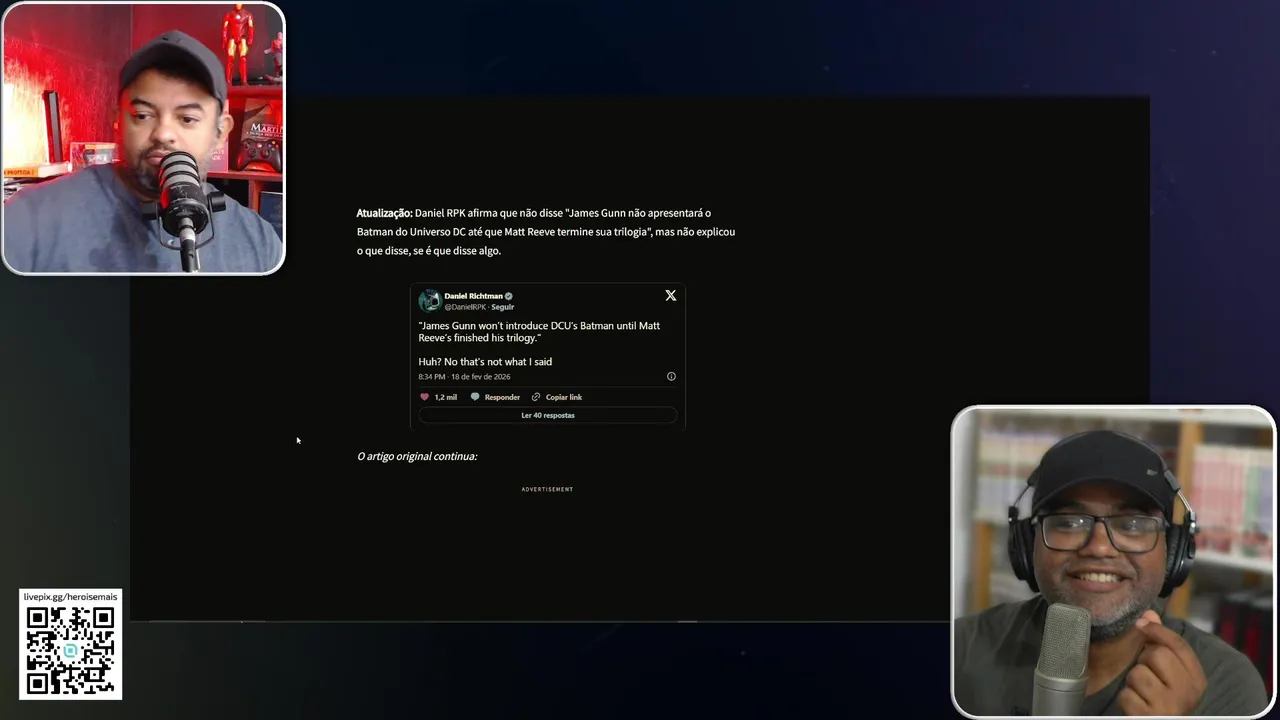Viewport: 1280px width, 720px height.
Task: Click the tweet text 'Huh? No that's not what I said'
Action: 485,362
